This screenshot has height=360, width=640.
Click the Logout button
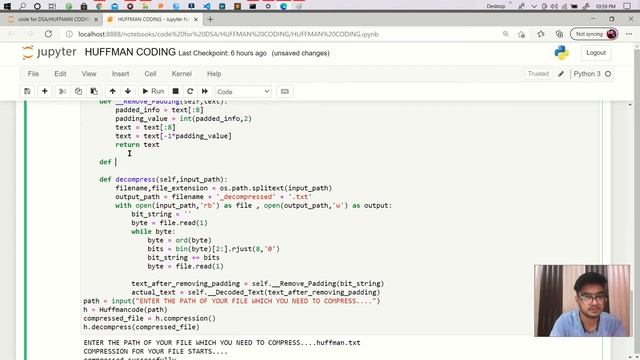pos(596,53)
